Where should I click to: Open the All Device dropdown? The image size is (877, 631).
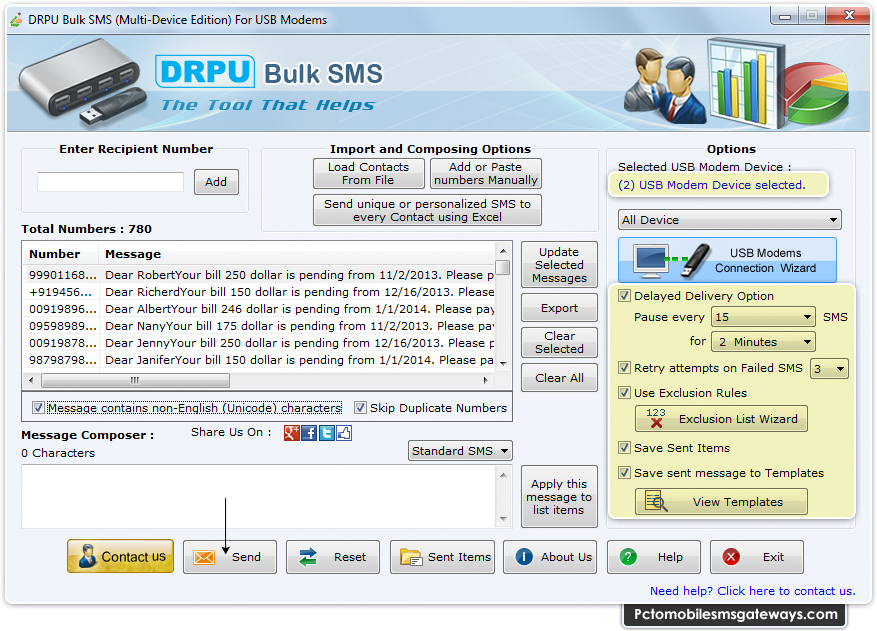[729, 220]
